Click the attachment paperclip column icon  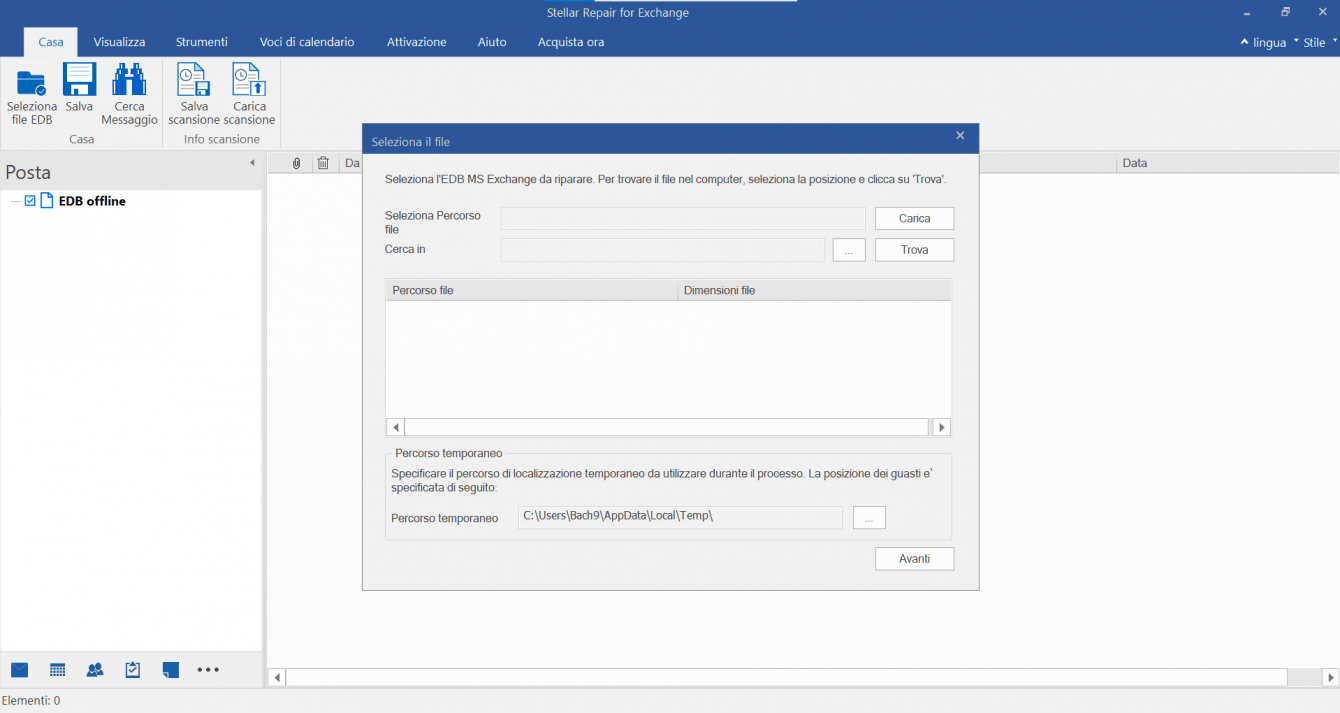click(297, 163)
